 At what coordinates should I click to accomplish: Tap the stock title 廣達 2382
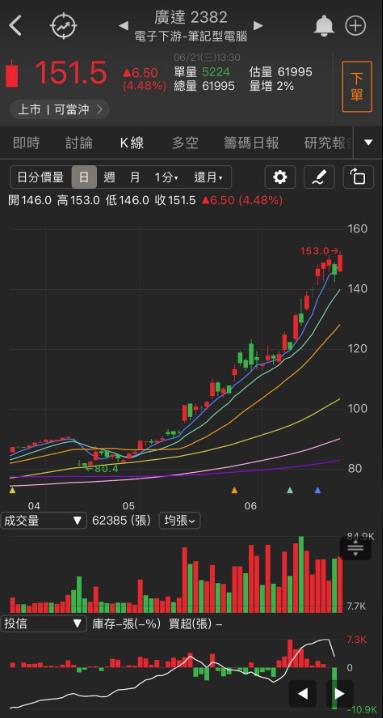point(191,17)
